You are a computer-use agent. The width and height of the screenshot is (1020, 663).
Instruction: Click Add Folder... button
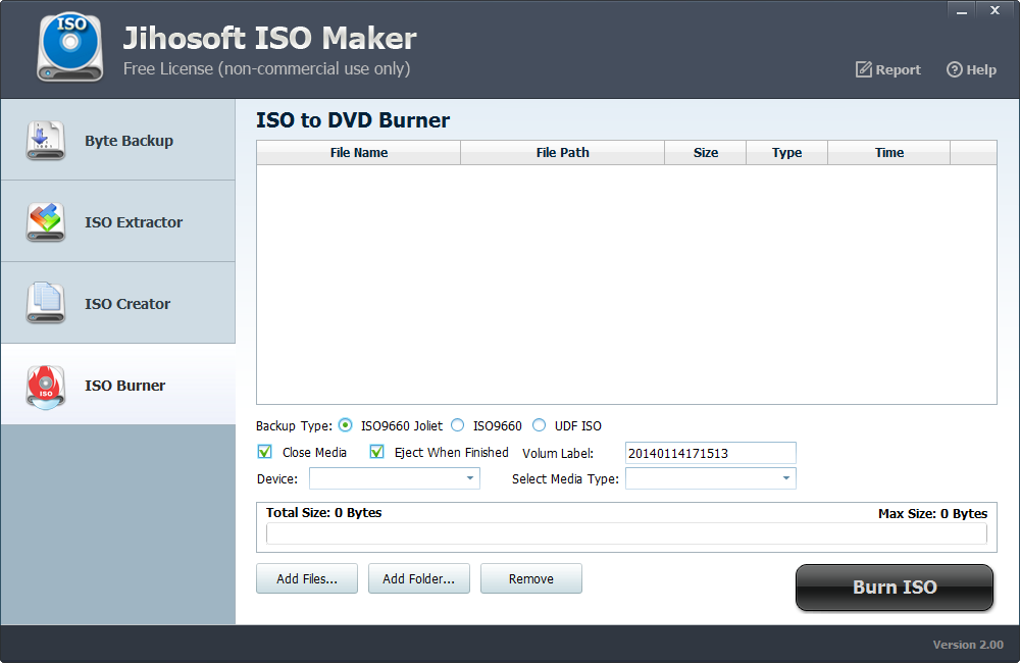click(419, 578)
